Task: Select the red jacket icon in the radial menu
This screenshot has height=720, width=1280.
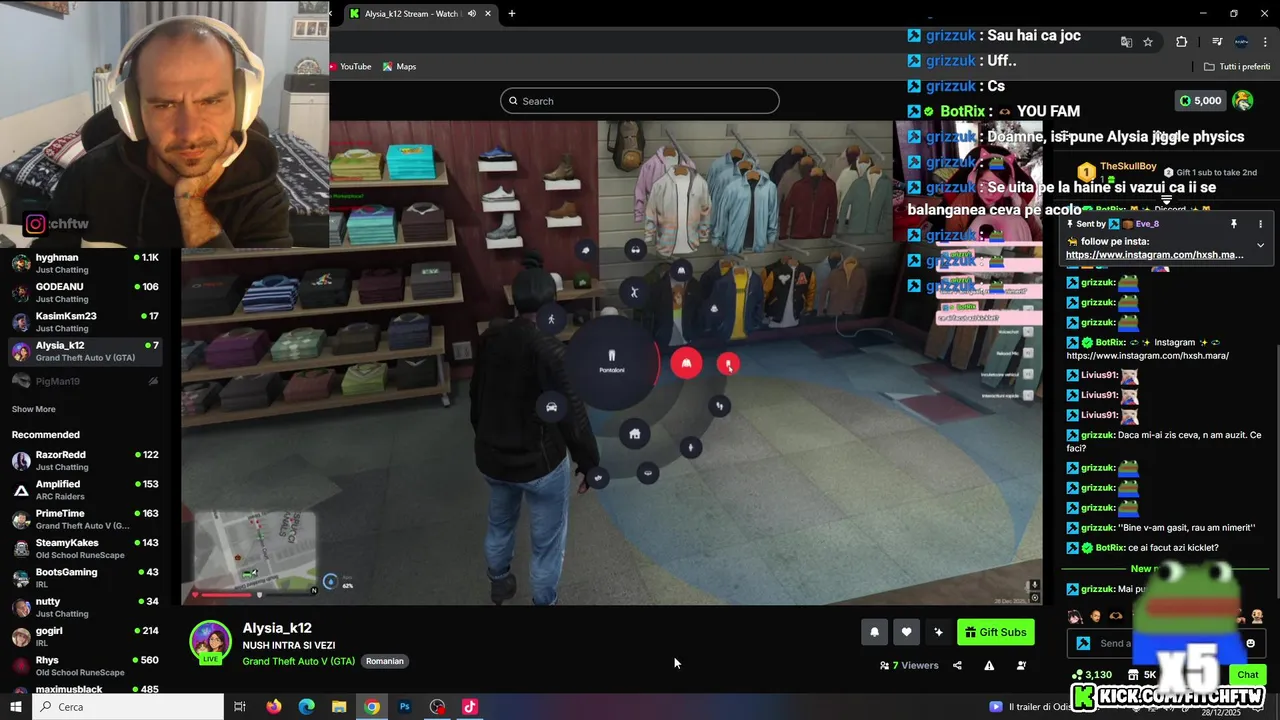Action: (x=686, y=364)
